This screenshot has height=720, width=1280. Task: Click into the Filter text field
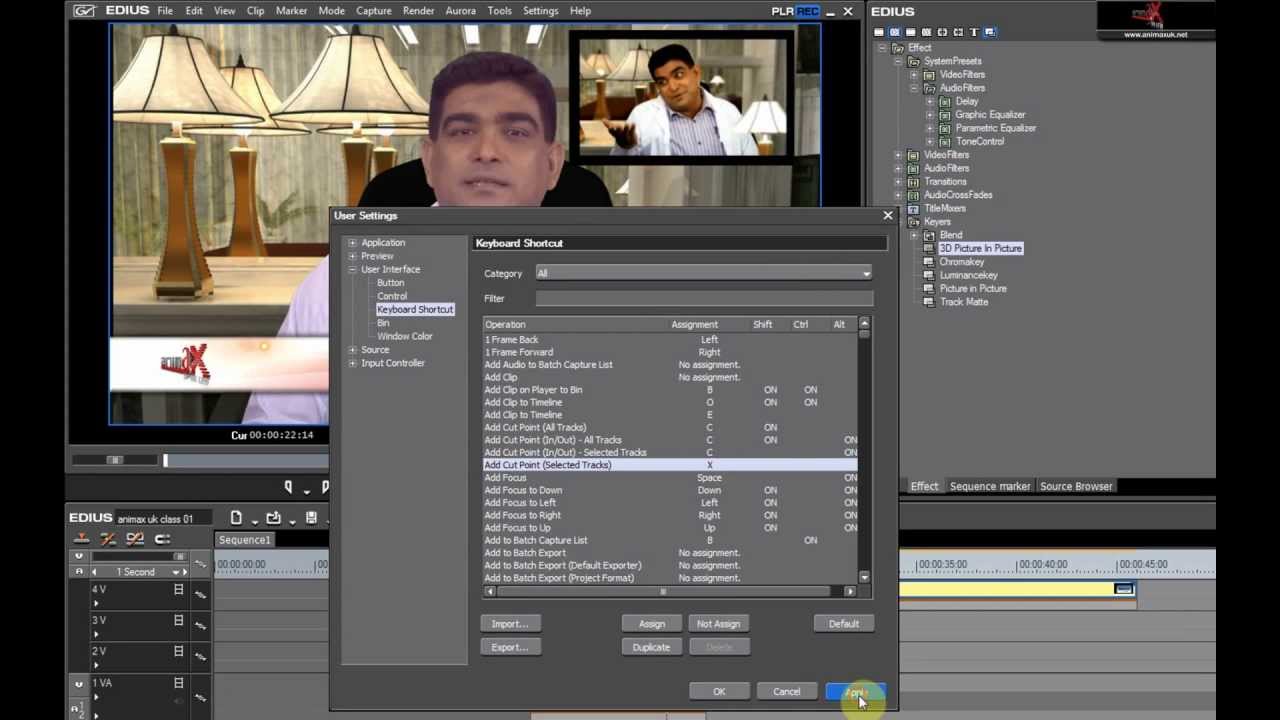(704, 298)
